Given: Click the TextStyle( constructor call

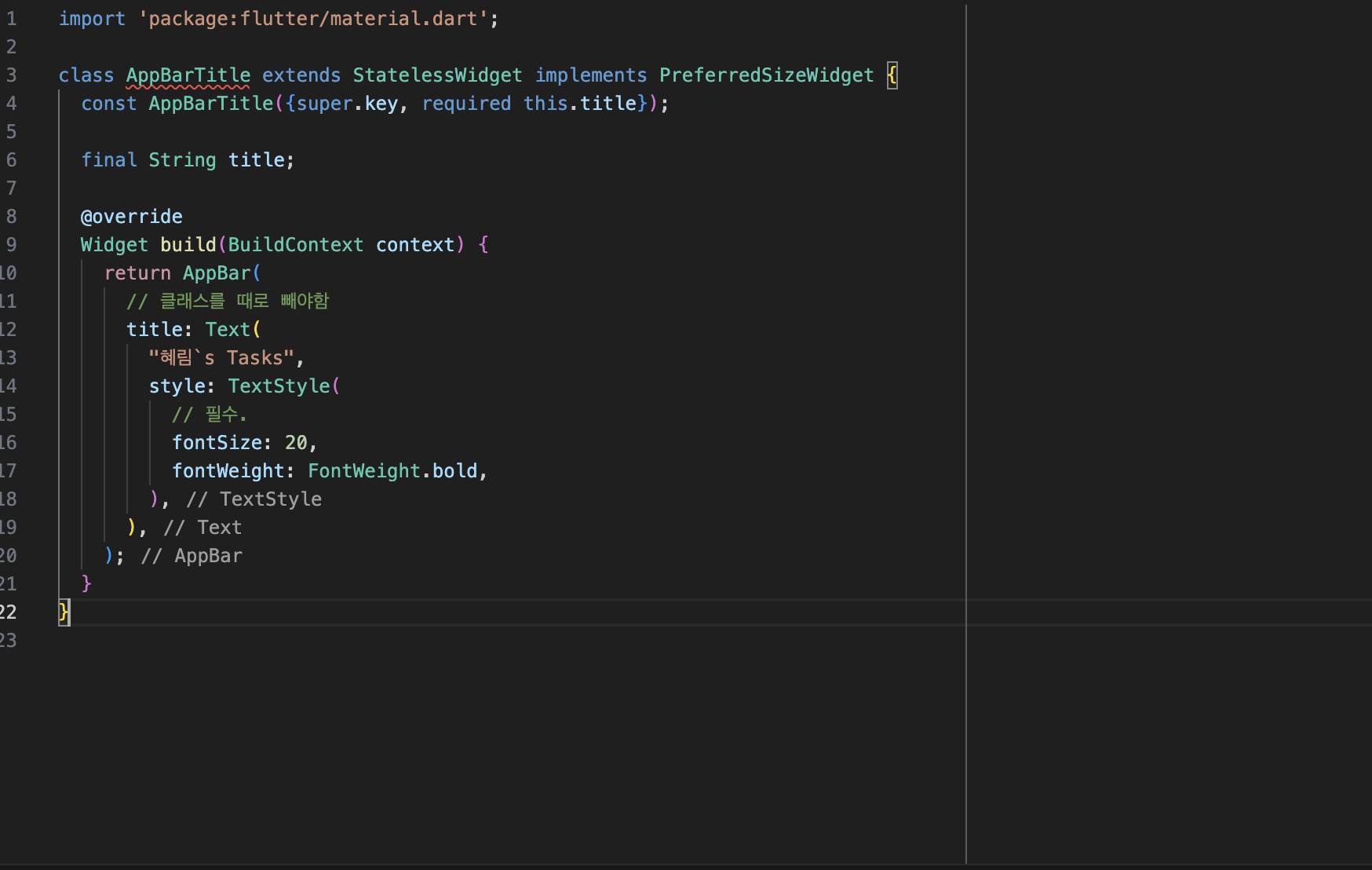Looking at the screenshot, I should coord(284,386).
